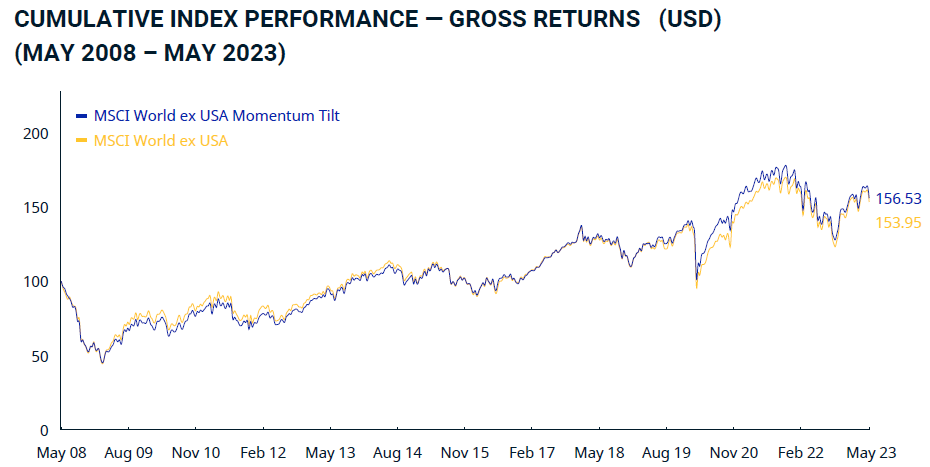Click the Feb 17 x-axis label
The image size is (930, 467).
click(x=532, y=453)
